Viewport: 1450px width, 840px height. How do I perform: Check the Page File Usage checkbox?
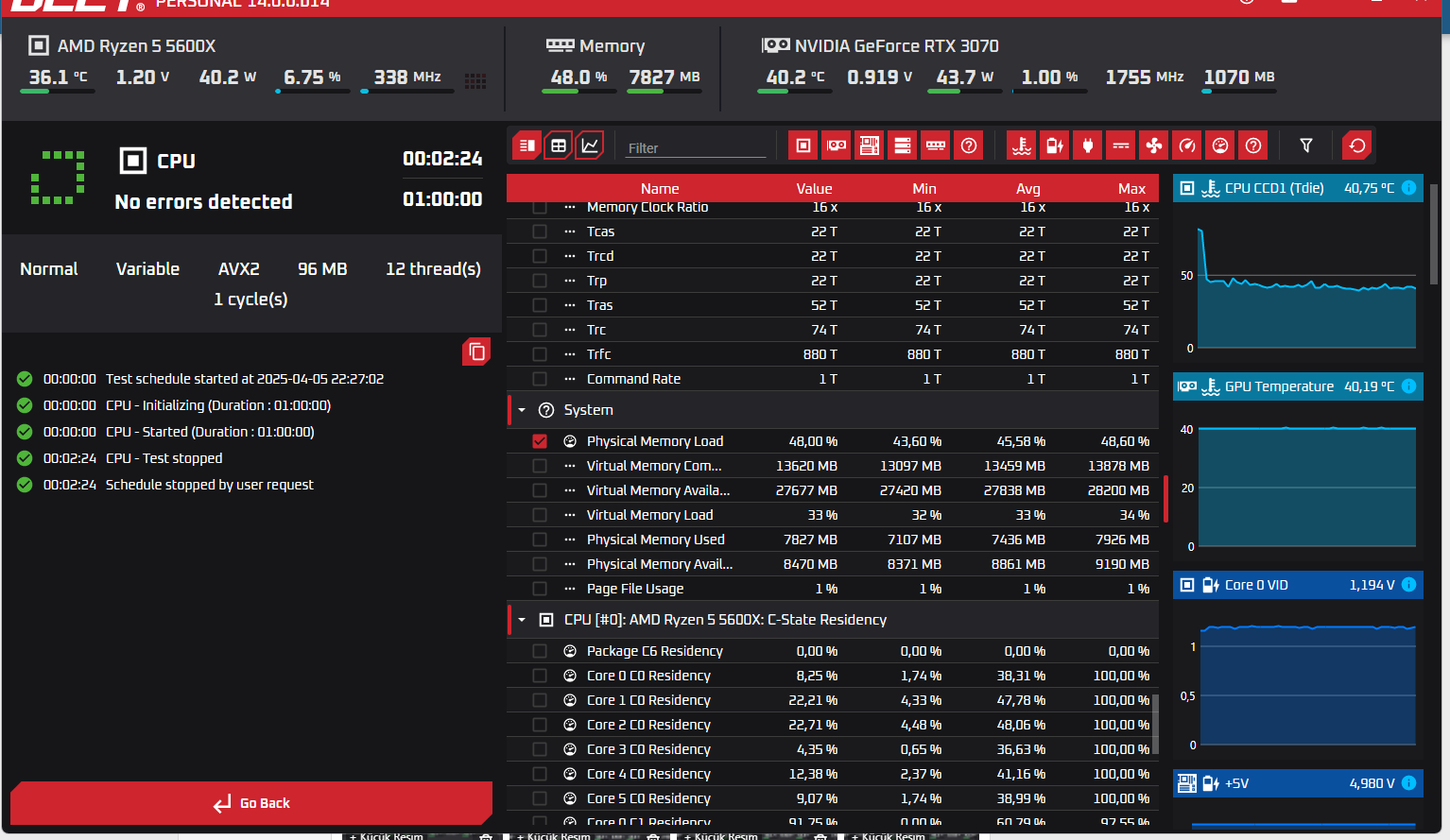tap(540, 589)
